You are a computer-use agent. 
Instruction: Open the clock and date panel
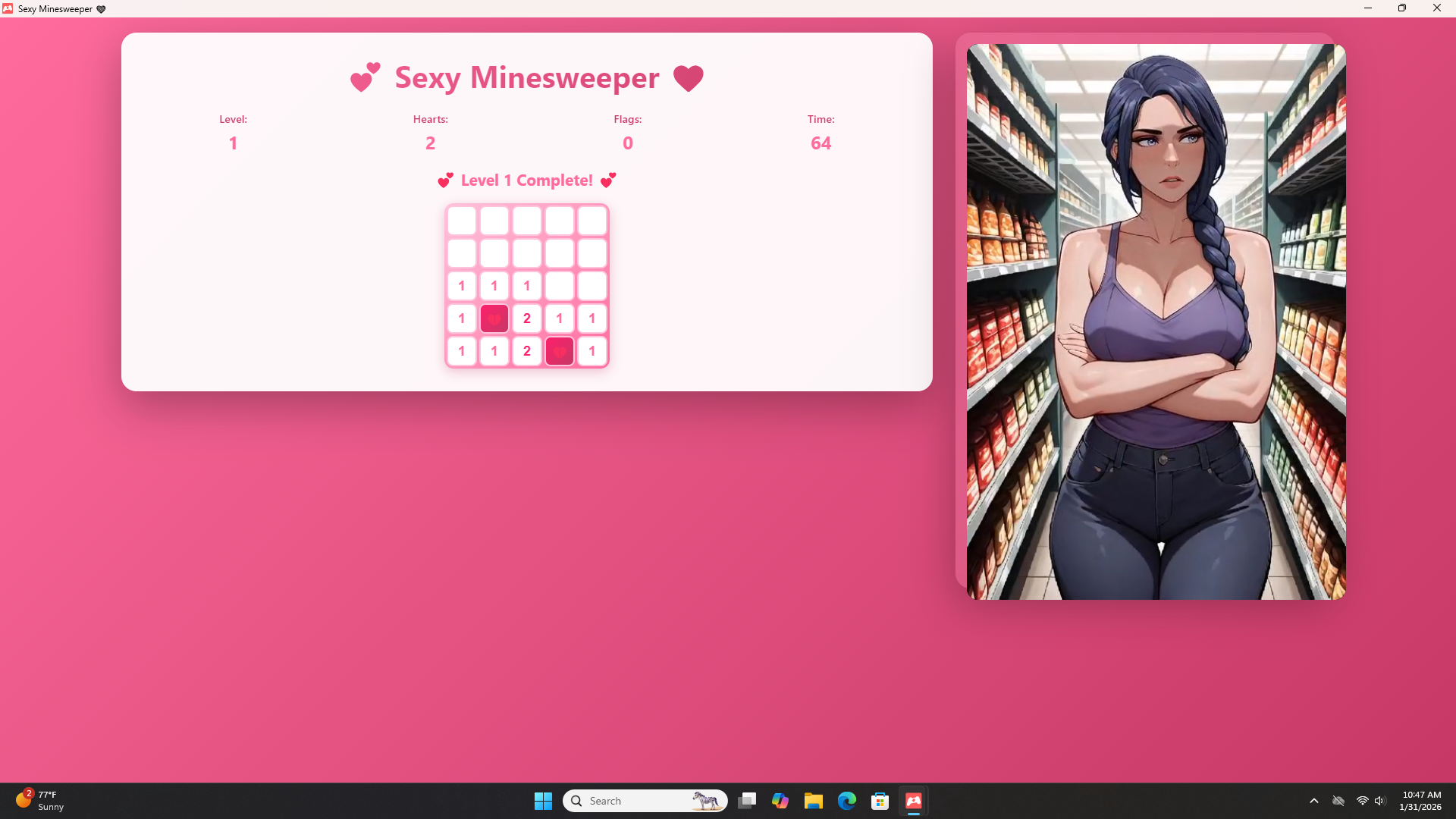[x=1420, y=801]
